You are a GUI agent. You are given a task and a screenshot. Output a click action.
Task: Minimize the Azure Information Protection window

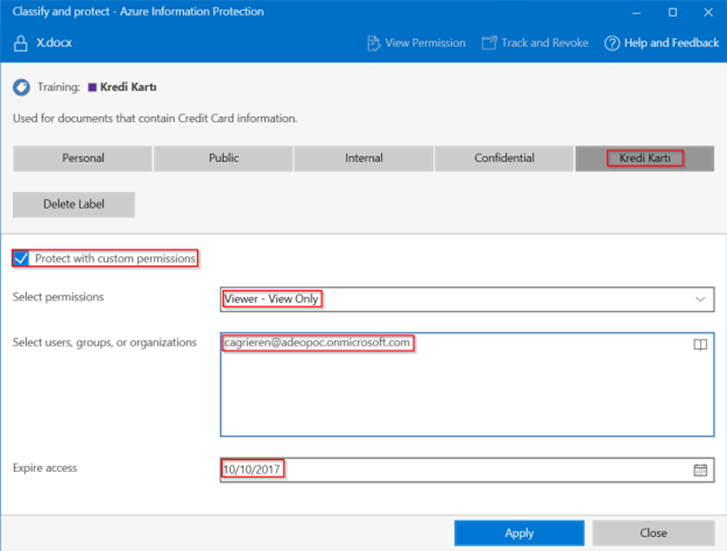point(636,13)
